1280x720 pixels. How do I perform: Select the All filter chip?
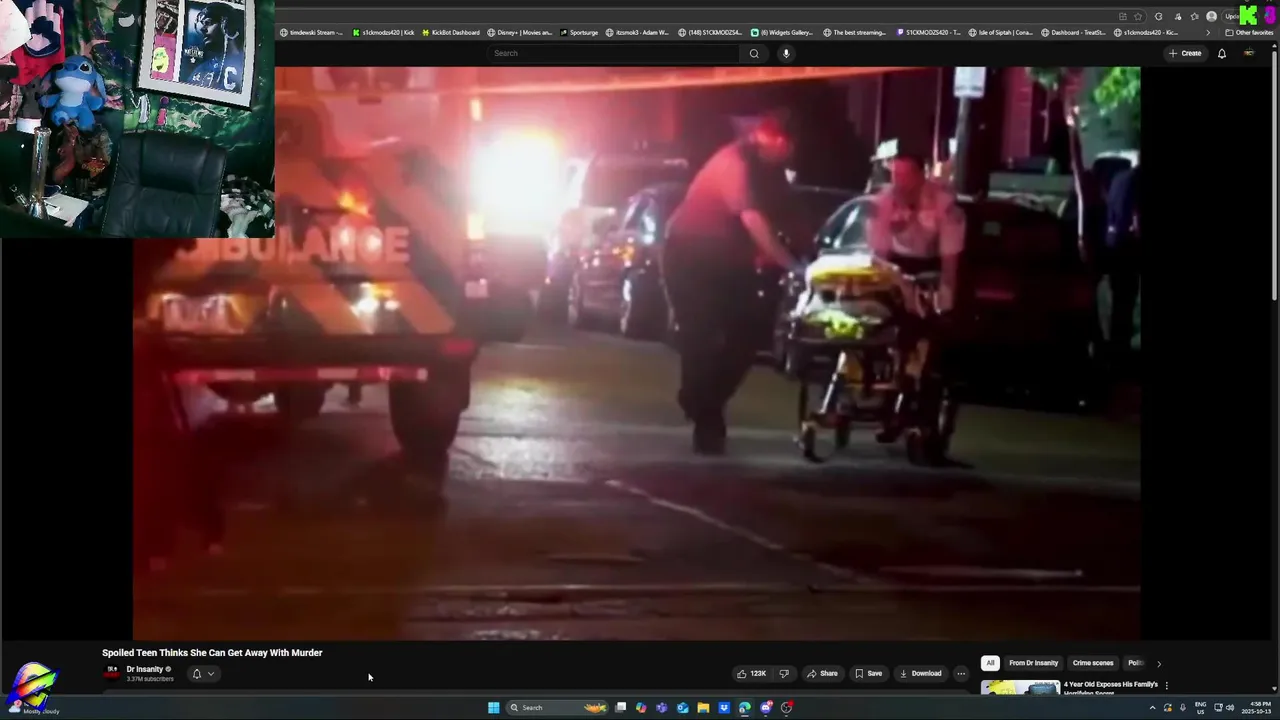click(990, 663)
